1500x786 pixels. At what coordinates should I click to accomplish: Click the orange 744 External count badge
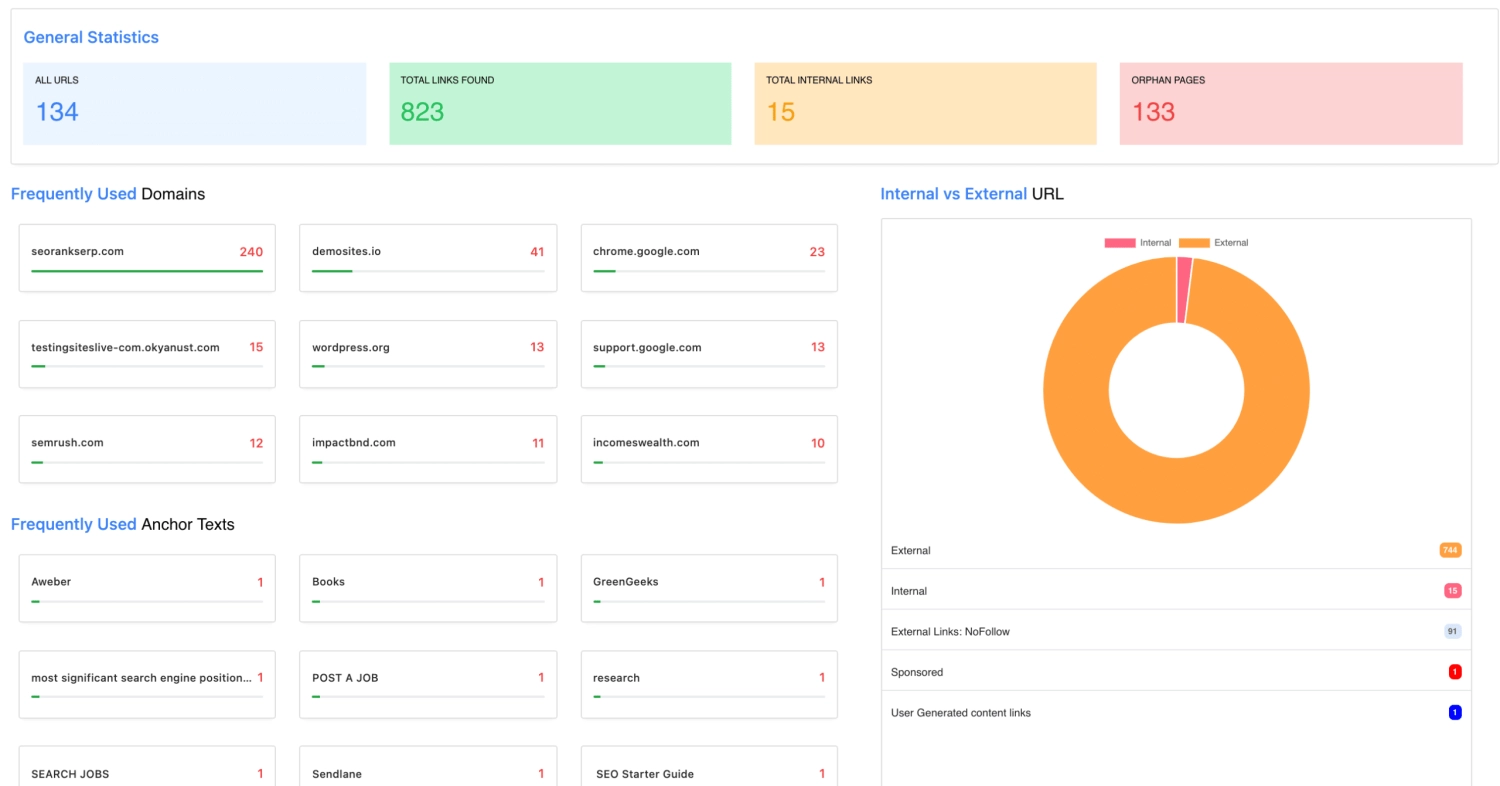click(1450, 550)
